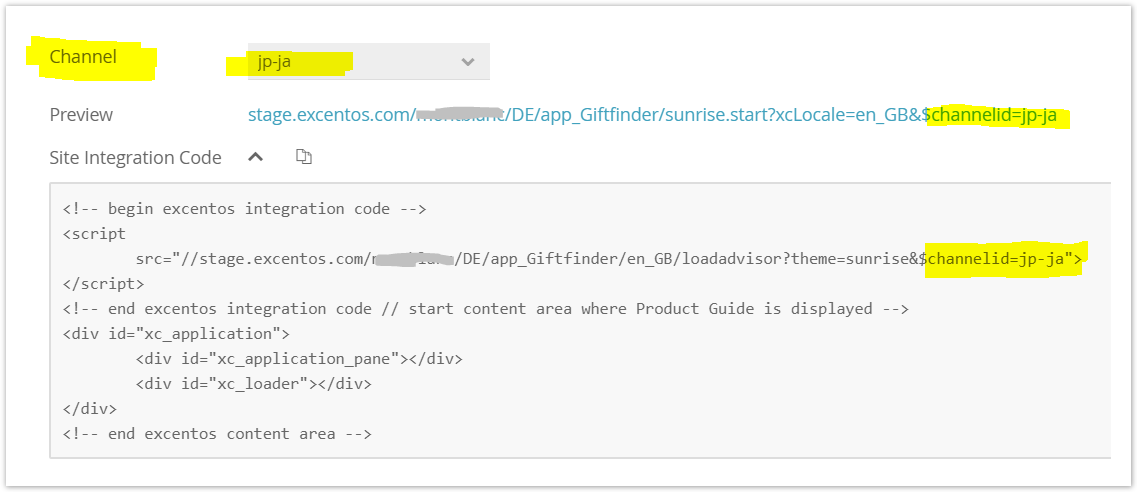
Task: Click the Site Integration Code label
Action: click(136, 157)
